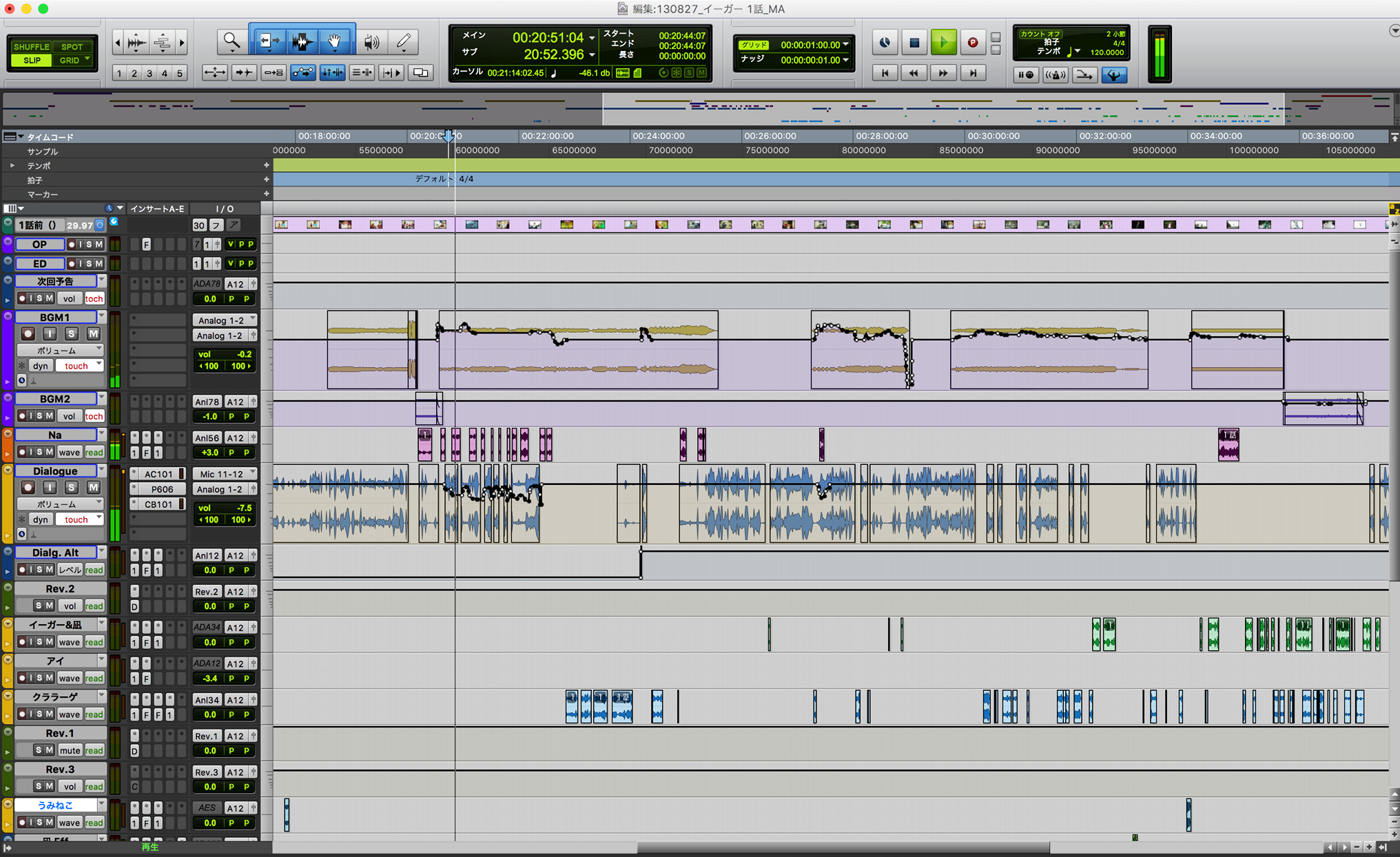This screenshot has width=1400, height=857.
Task: Expand the テンポ tempo ruler
Action: (x=12, y=165)
